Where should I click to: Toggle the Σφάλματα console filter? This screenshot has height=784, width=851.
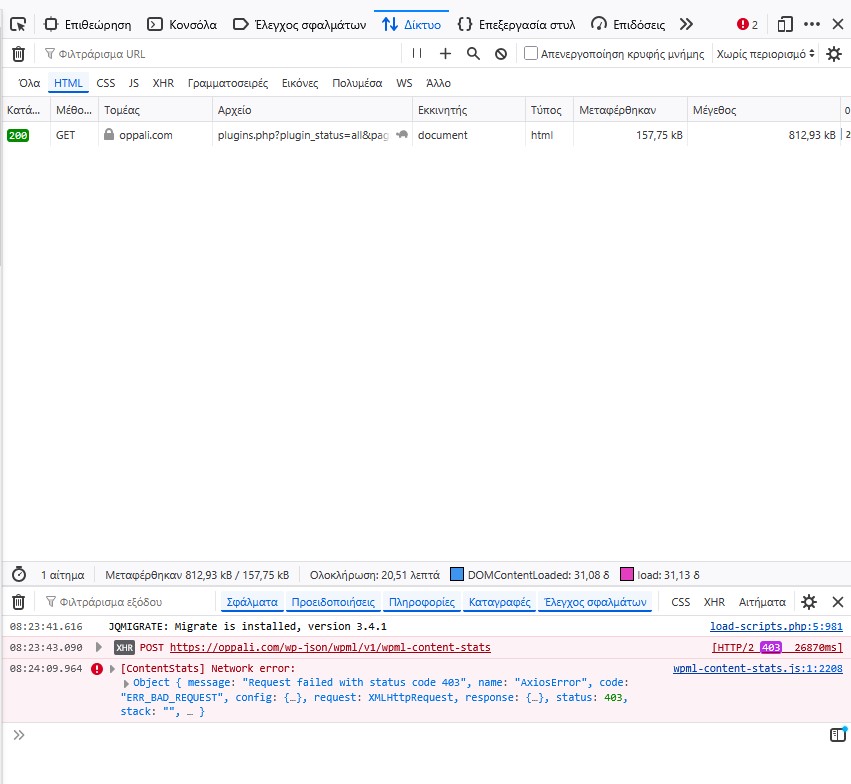point(252,602)
